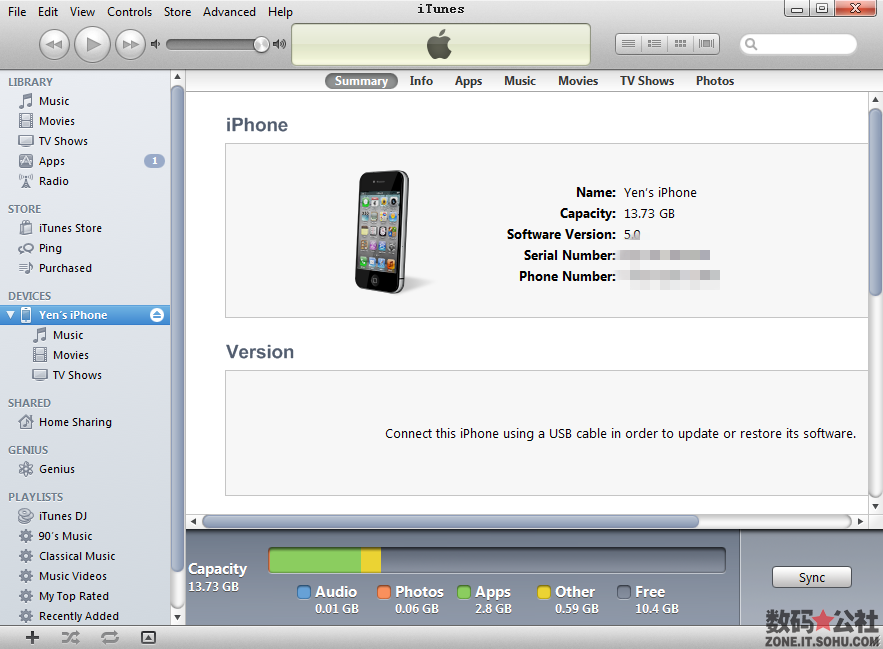Switch to the Apps tab
The width and height of the screenshot is (883, 649).
(468, 81)
